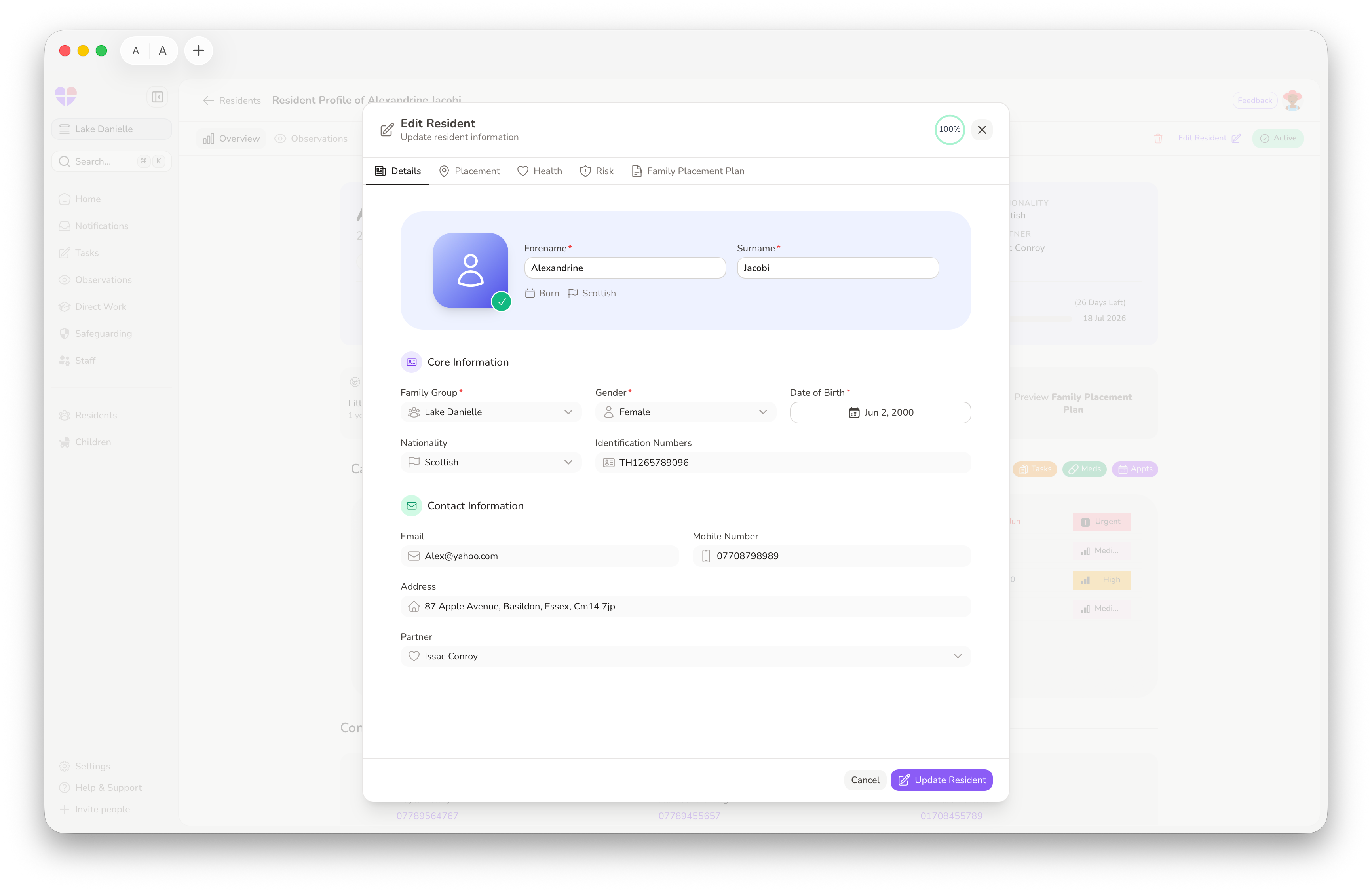The width and height of the screenshot is (1372, 892).
Task: Expand the Family Group dropdown
Action: 490,412
